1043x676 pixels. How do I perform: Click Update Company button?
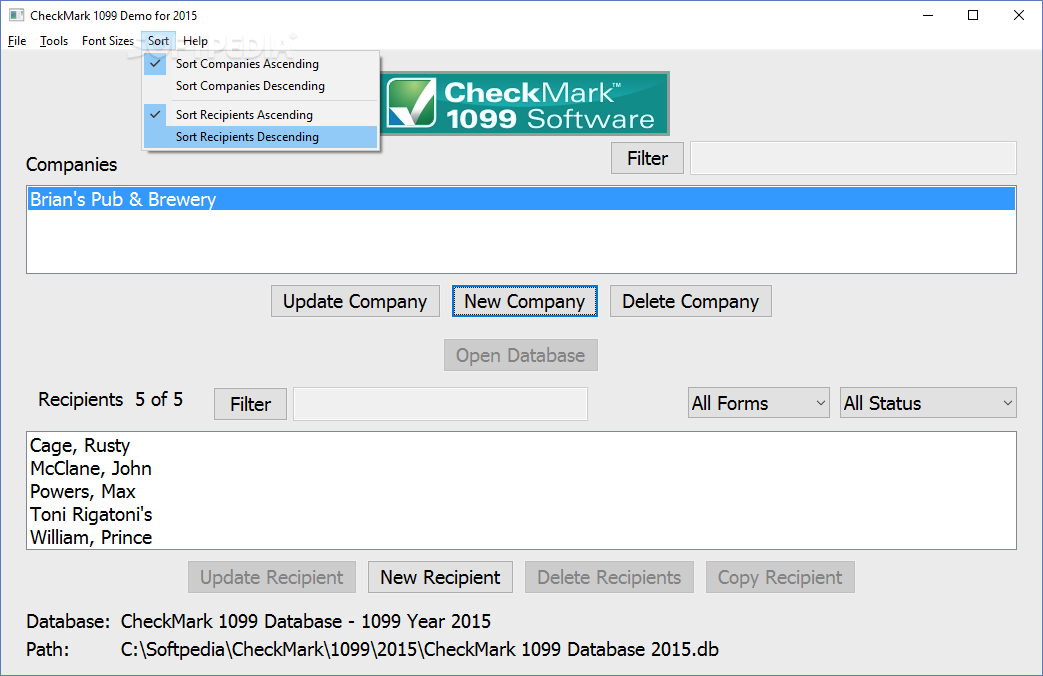355,301
